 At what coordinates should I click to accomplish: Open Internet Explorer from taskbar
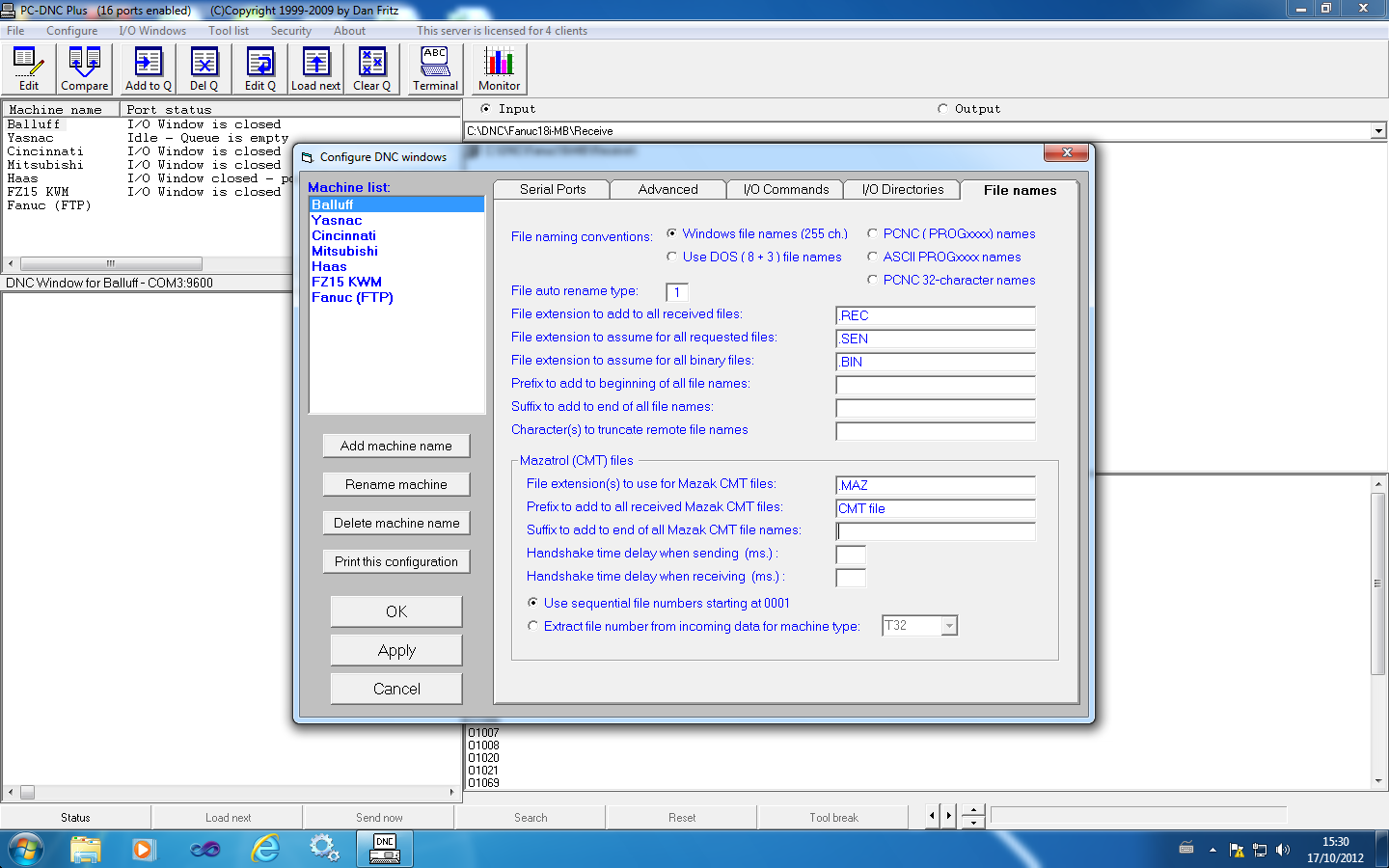tap(264, 850)
